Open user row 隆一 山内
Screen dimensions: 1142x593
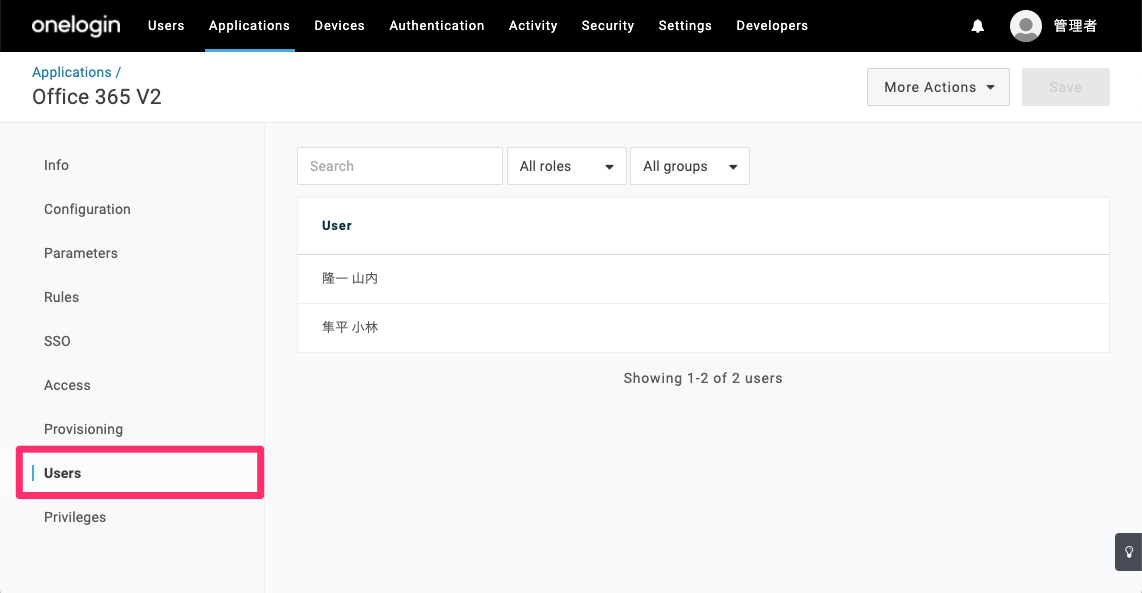[703, 279]
